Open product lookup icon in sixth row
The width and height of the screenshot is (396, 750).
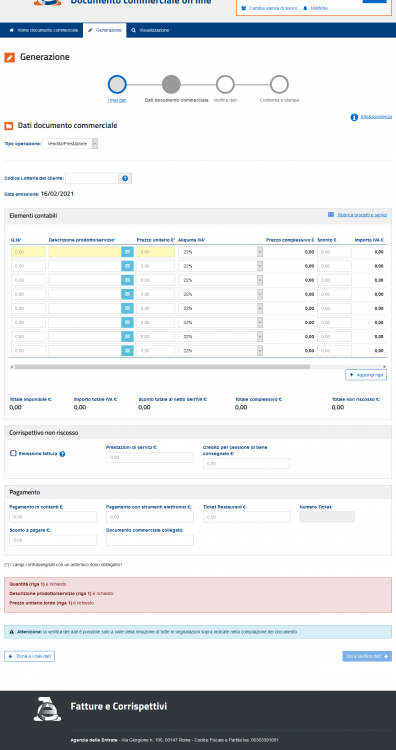pyautogui.click(x=127, y=322)
